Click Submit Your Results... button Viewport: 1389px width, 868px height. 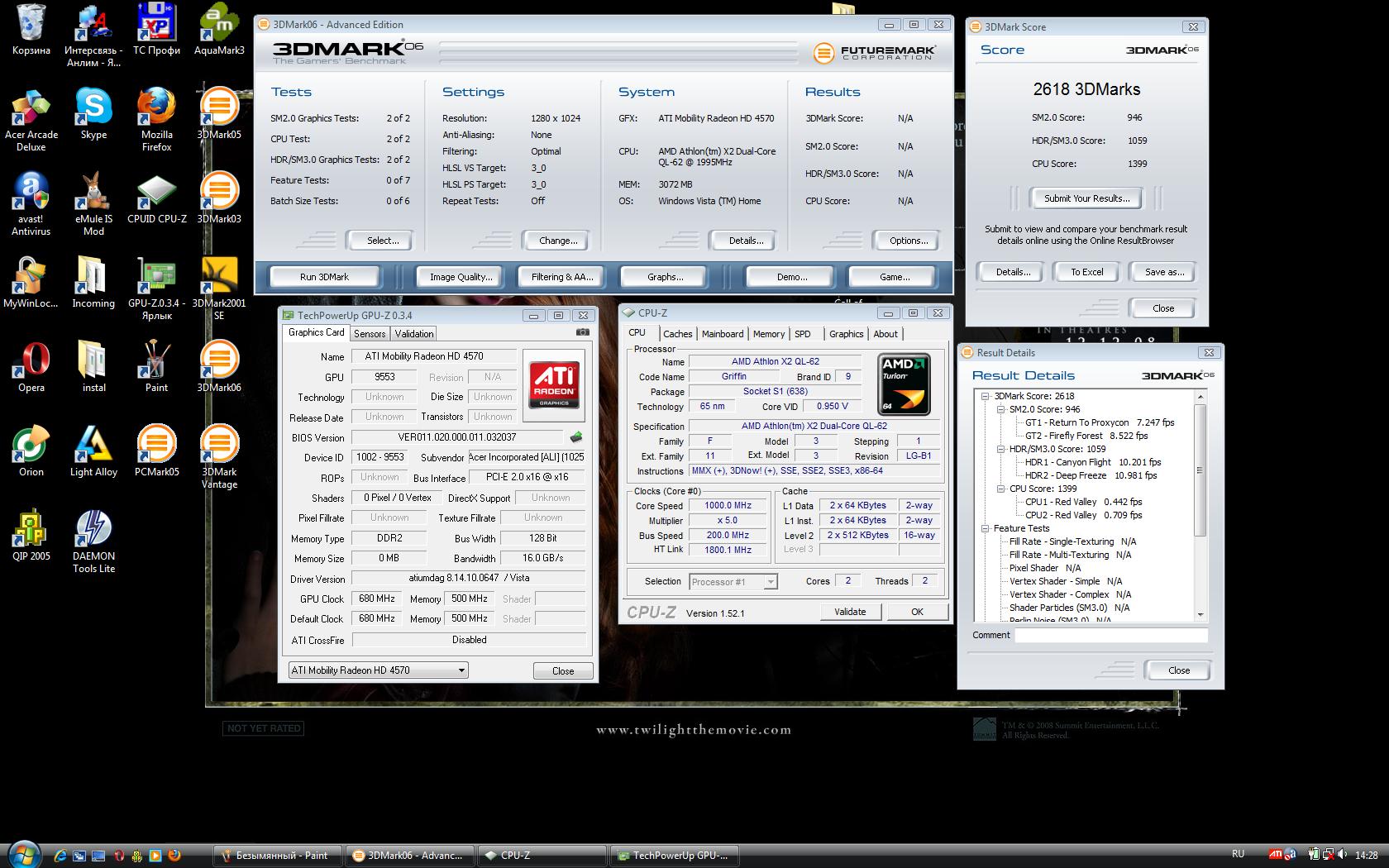1086,198
